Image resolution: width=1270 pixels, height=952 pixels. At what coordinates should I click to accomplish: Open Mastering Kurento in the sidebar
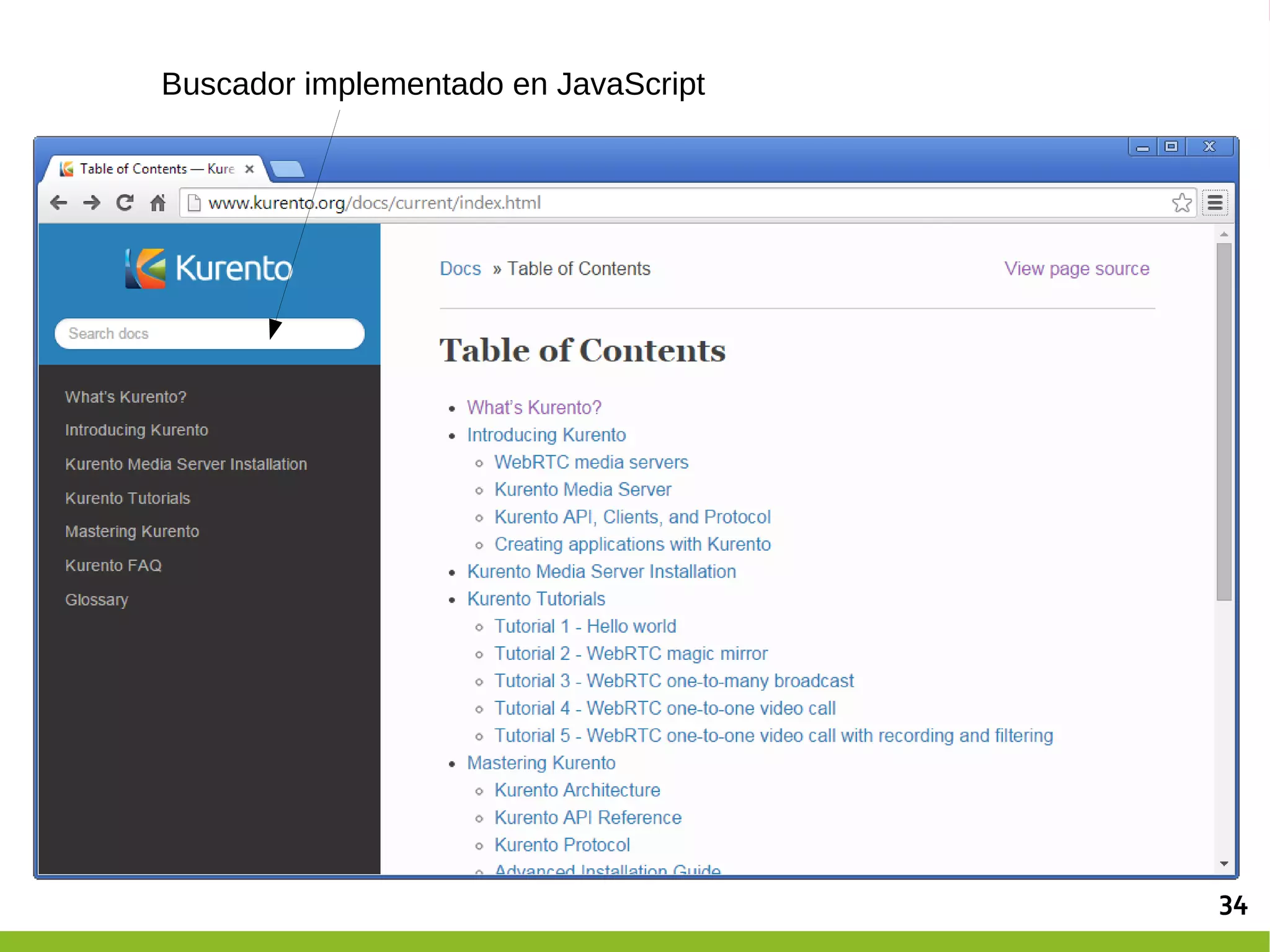tap(132, 532)
